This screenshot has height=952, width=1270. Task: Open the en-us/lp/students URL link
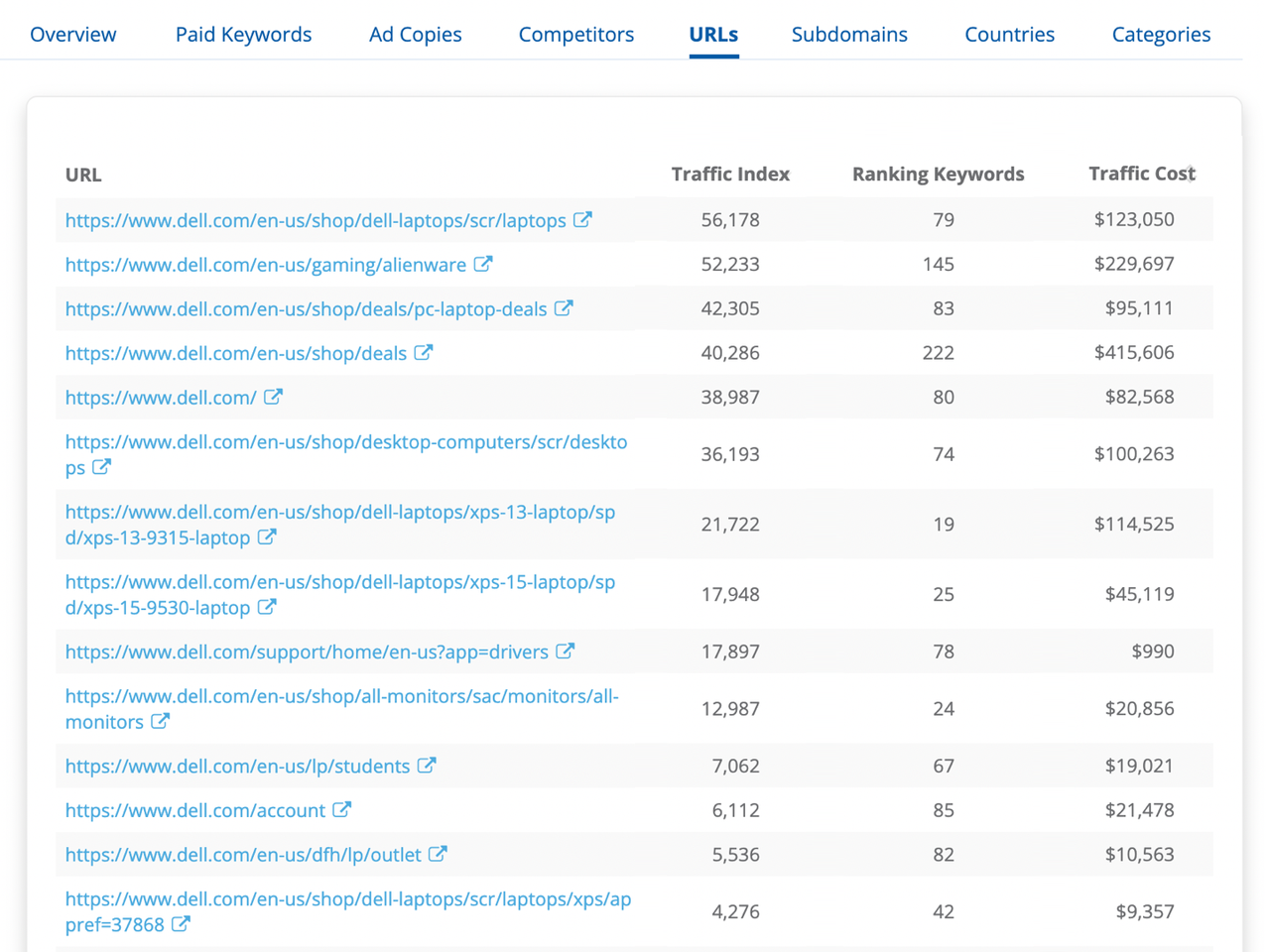[237, 767]
